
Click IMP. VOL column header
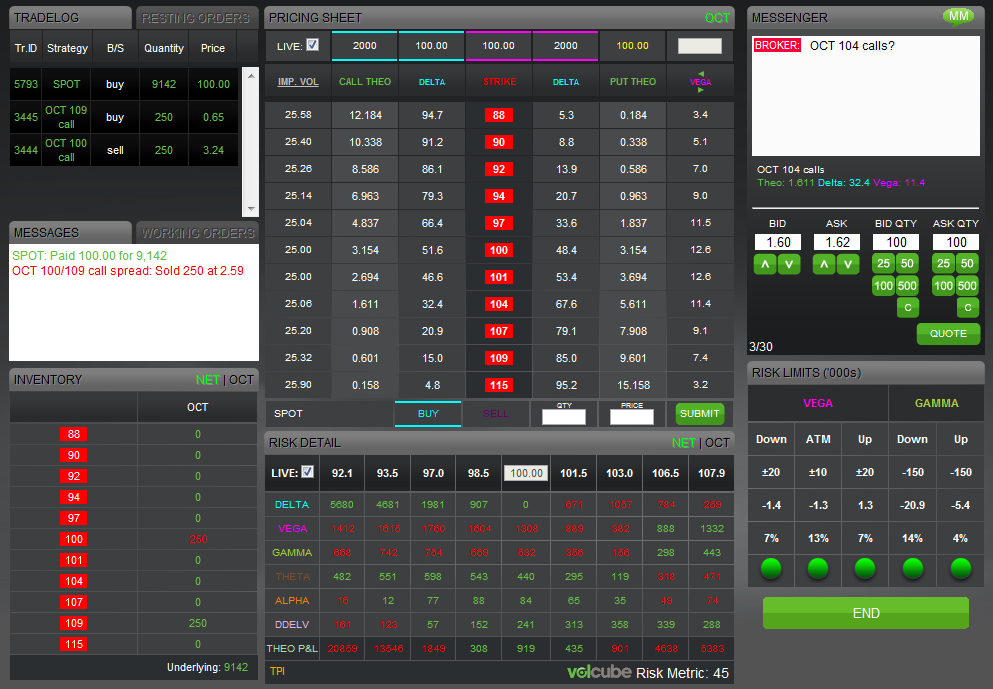coord(298,82)
